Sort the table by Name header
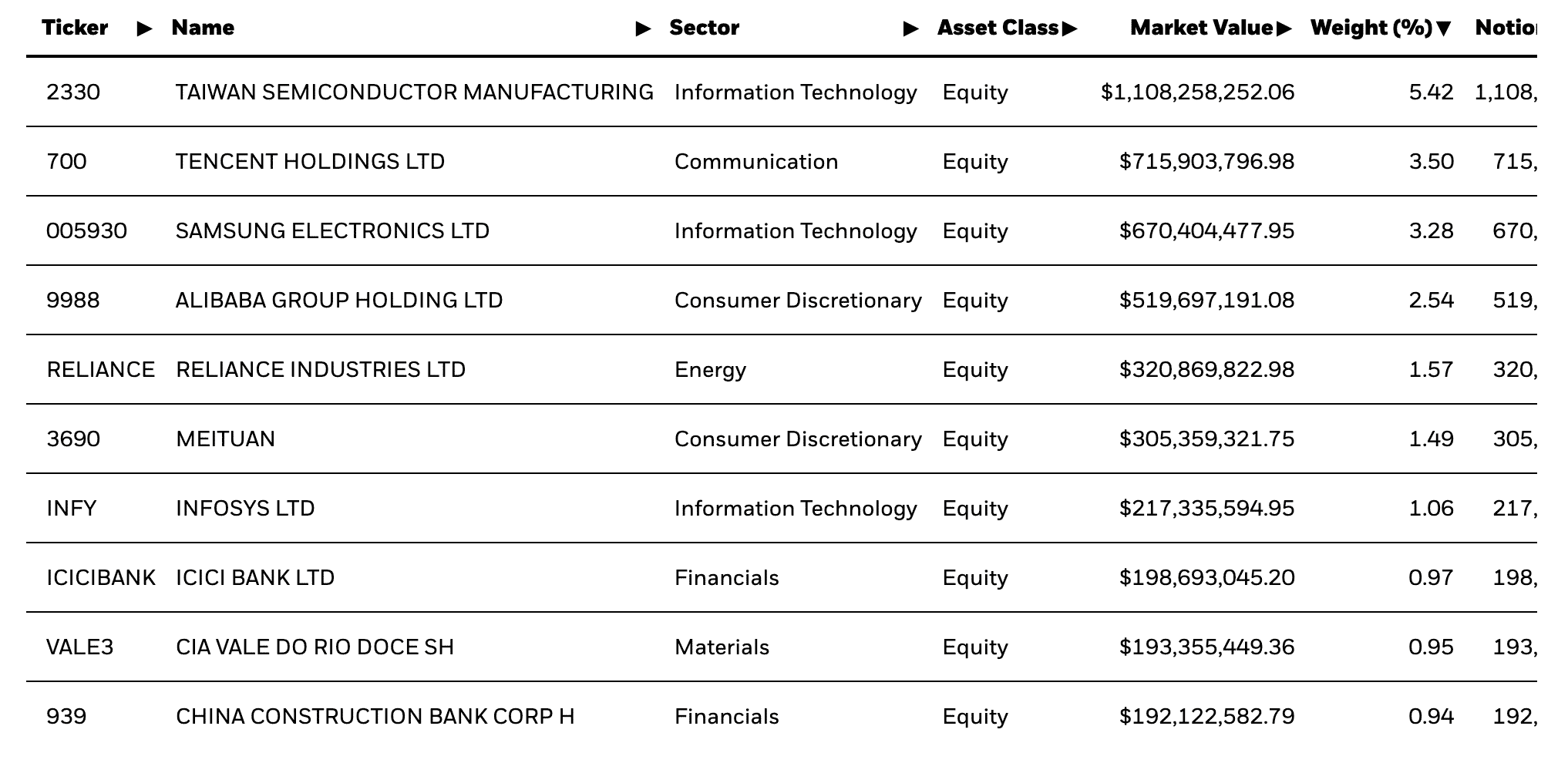 (x=203, y=28)
